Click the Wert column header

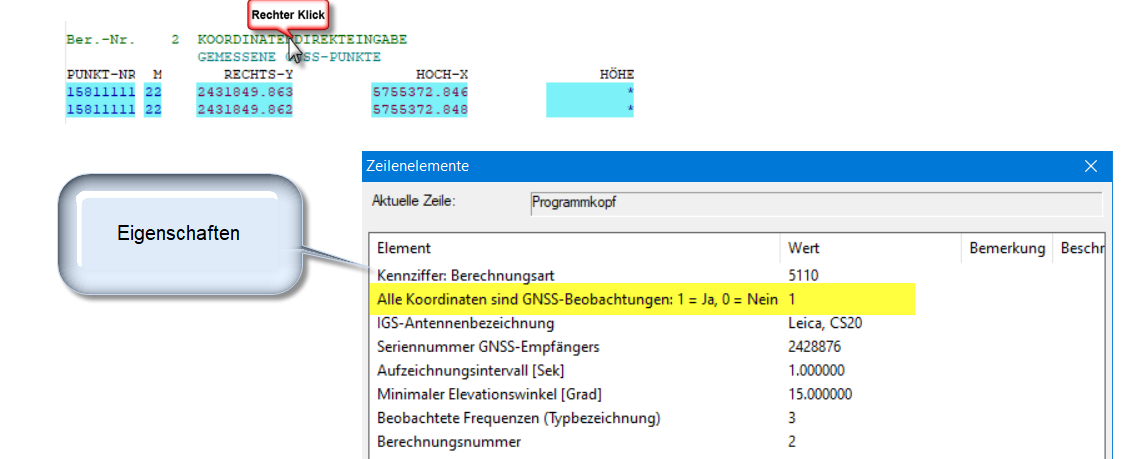pyautogui.click(x=804, y=248)
